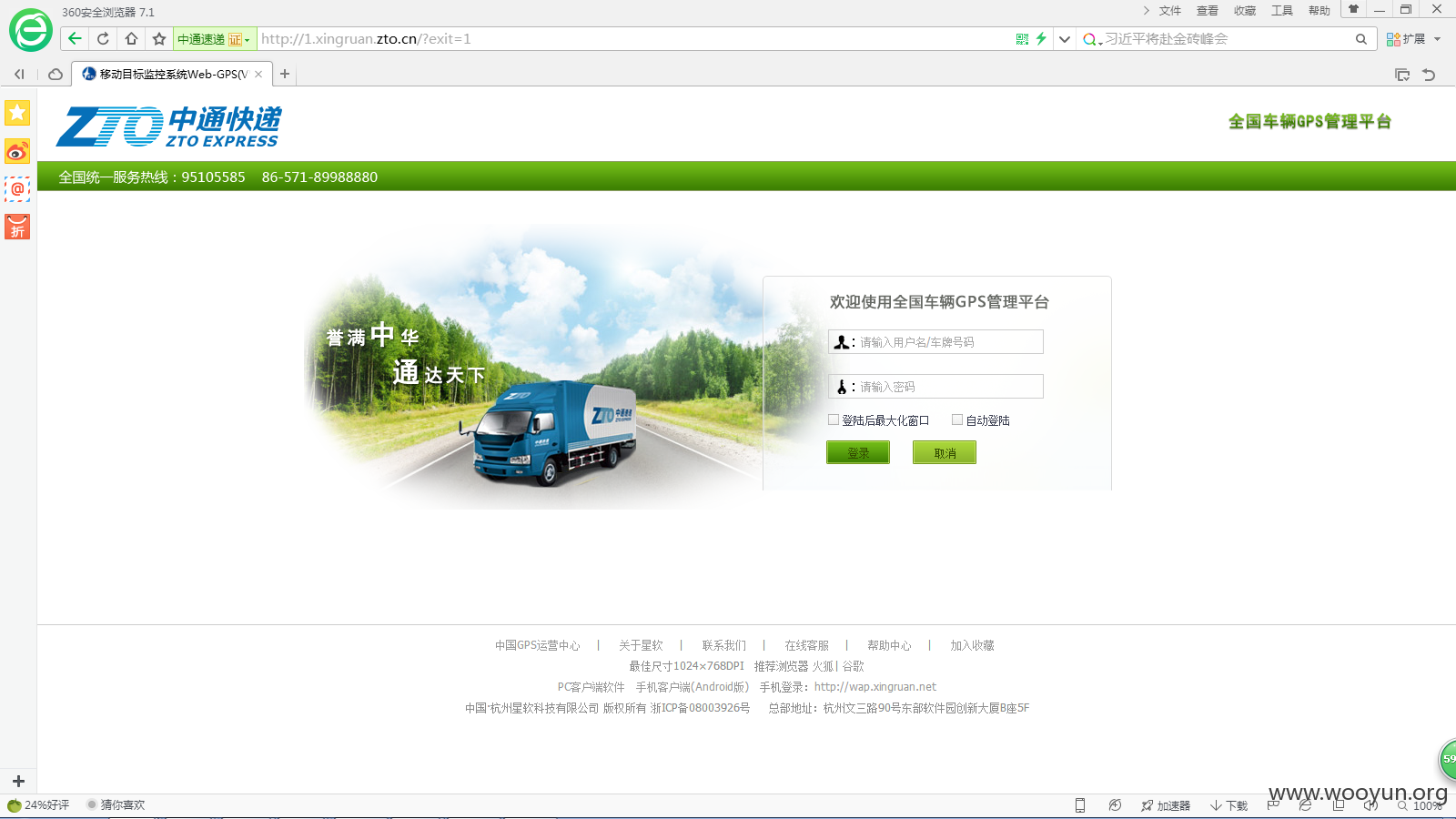Click 全国车辆GPS管理平台 header title
This screenshot has height=819, width=1456.
pyautogui.click(x=1309, y=121)
